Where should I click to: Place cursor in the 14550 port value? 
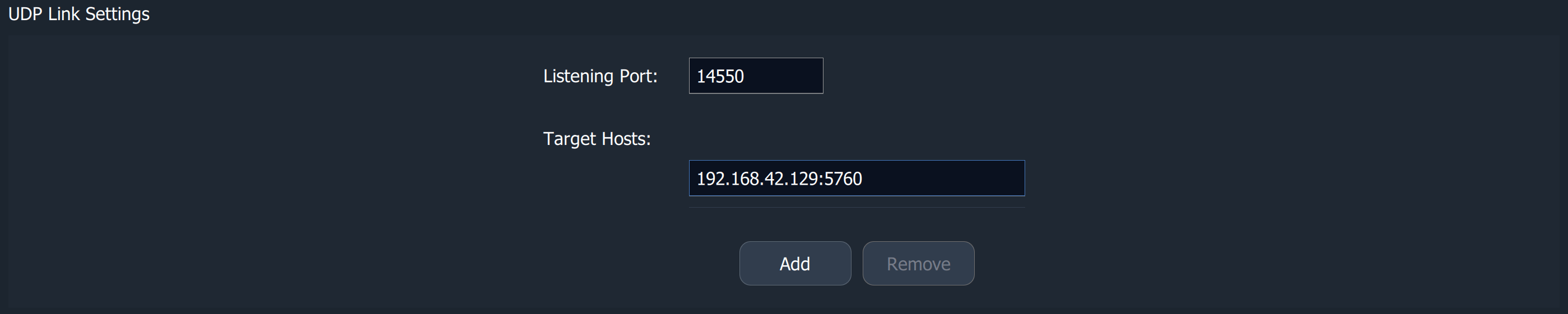coord(720,76)
